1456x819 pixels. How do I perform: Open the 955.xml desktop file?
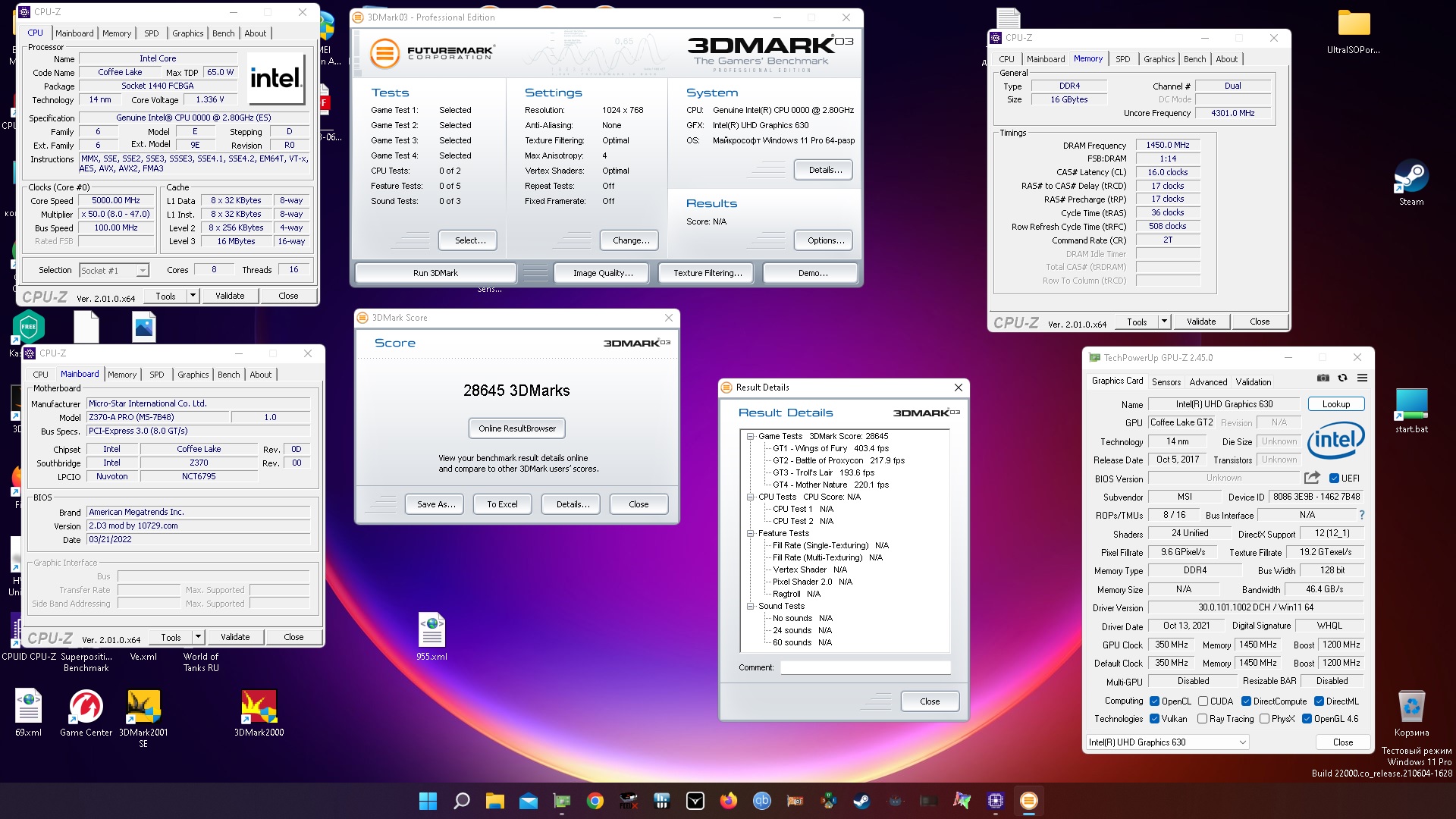click(431, 636)
